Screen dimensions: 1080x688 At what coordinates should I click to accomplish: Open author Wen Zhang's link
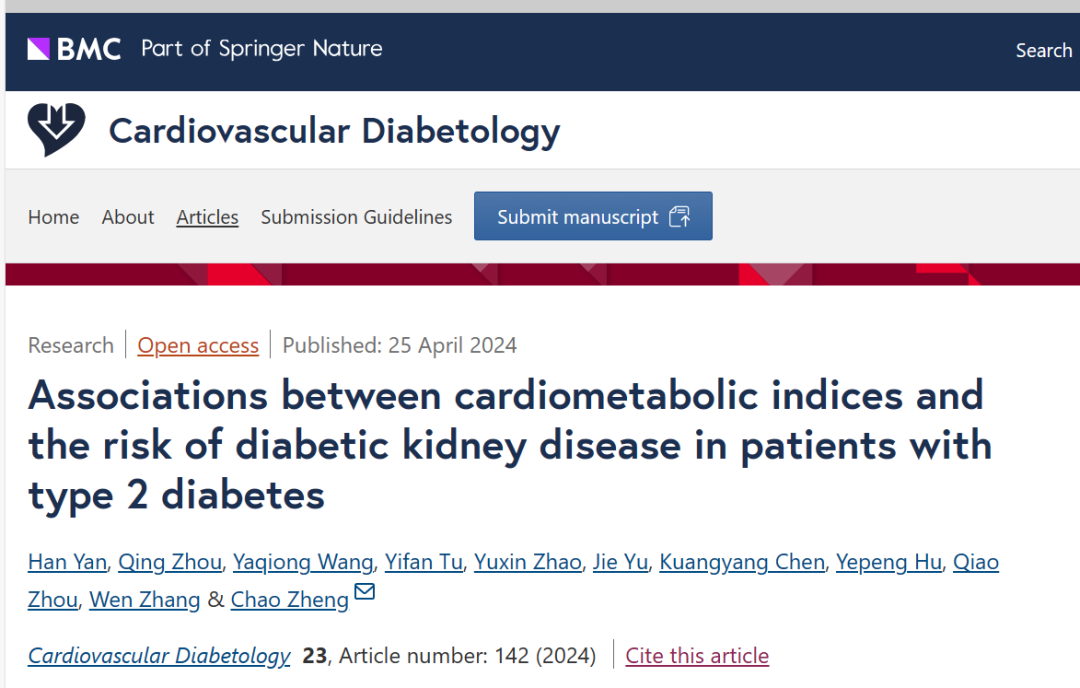[145, 600]
